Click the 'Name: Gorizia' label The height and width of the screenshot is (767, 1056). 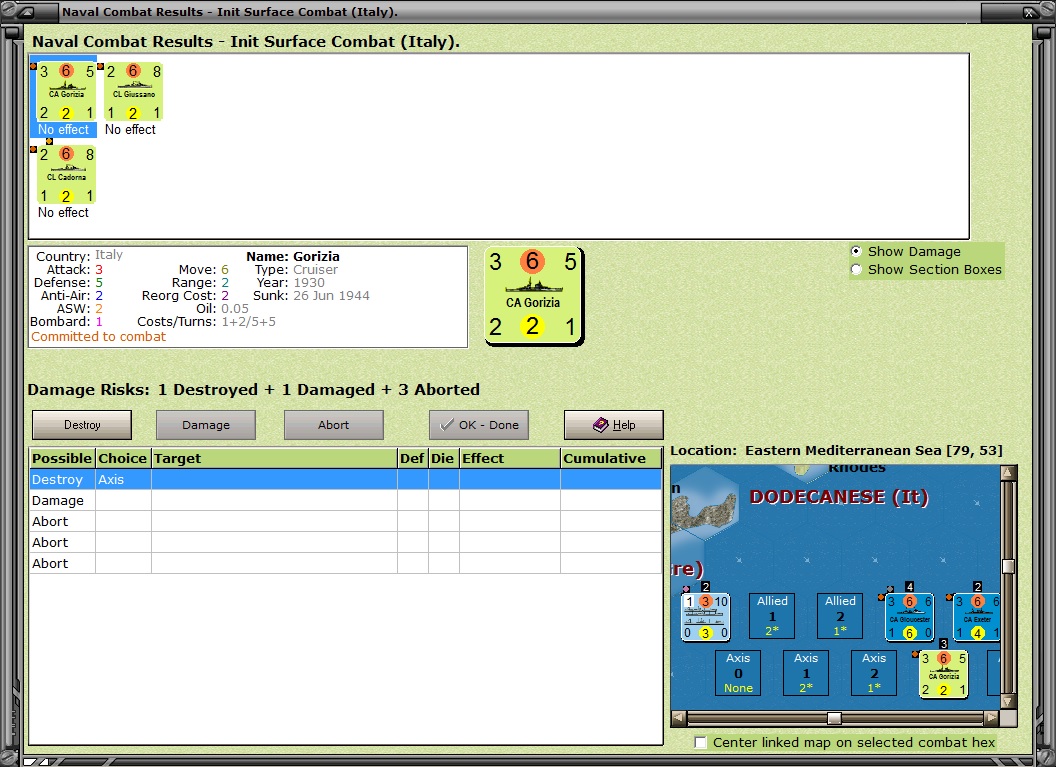pyautogui.click(x=293, y=257)
